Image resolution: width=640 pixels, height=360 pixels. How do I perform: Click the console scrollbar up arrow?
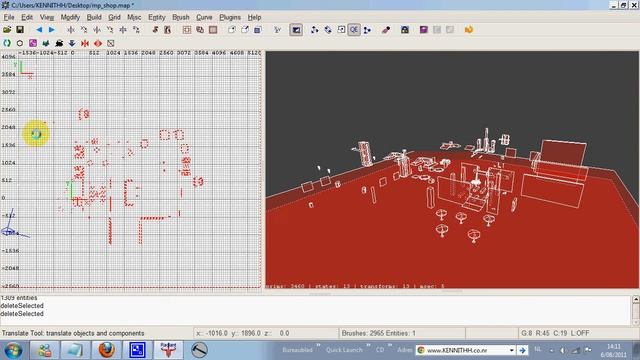636,300
